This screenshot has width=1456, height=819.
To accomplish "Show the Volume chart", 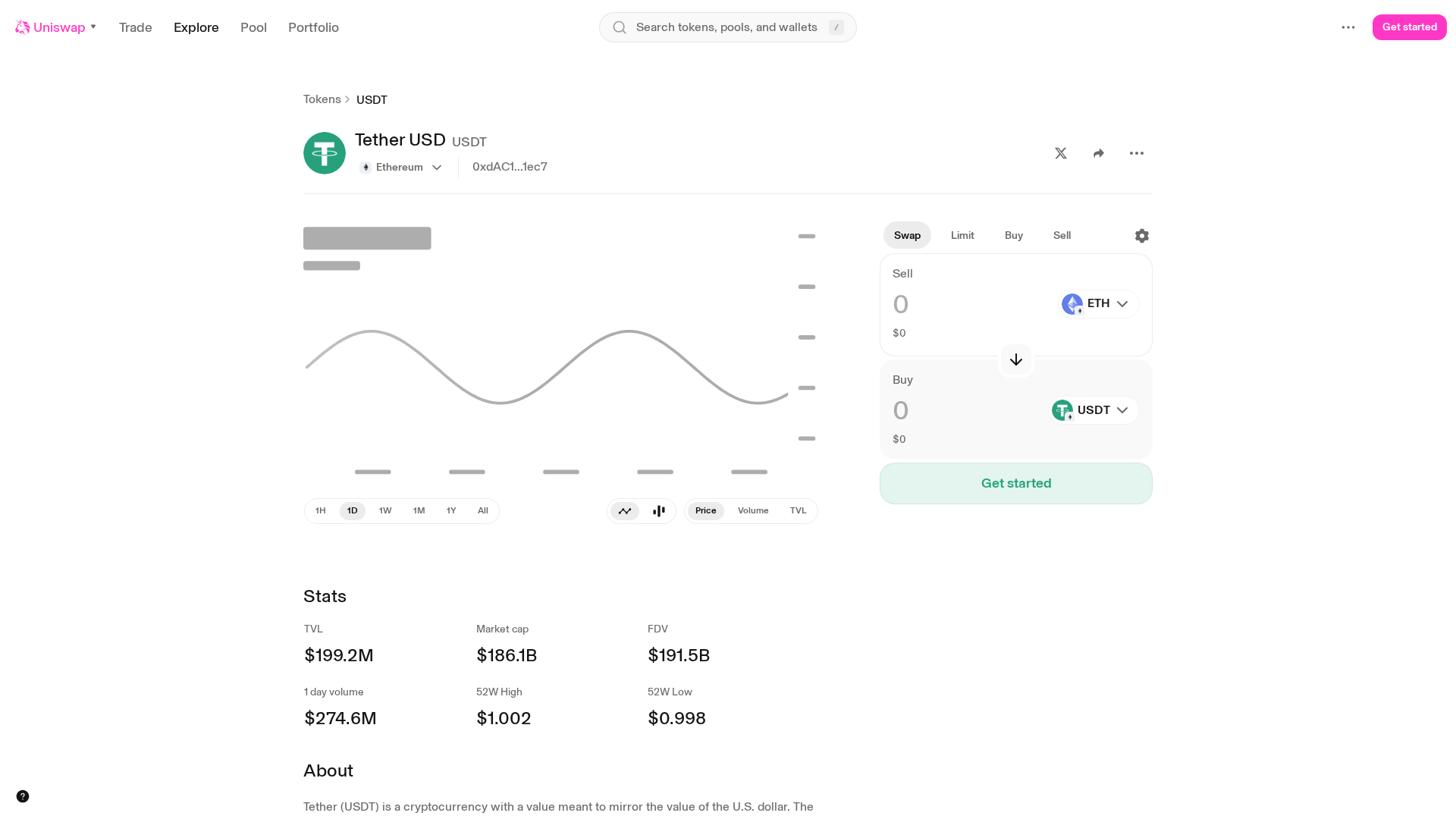I will 753,511.
